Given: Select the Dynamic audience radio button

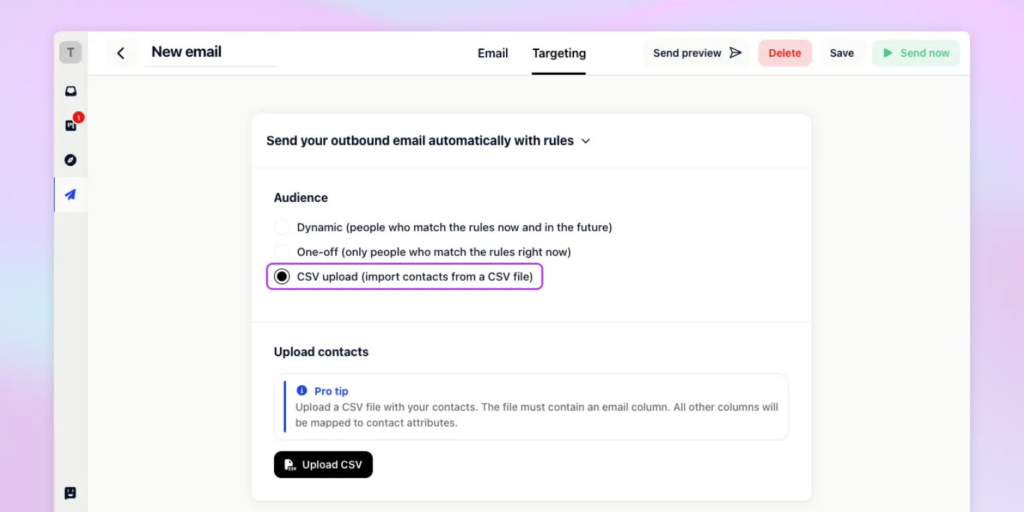Looking at the screenshot, I should pos(282,228).
